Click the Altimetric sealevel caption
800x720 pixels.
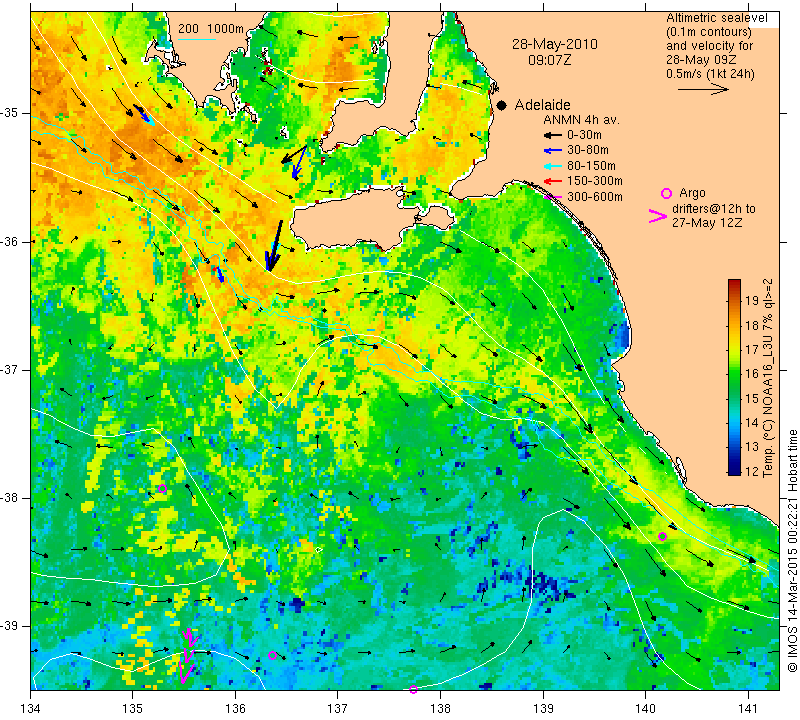point(716,18)
